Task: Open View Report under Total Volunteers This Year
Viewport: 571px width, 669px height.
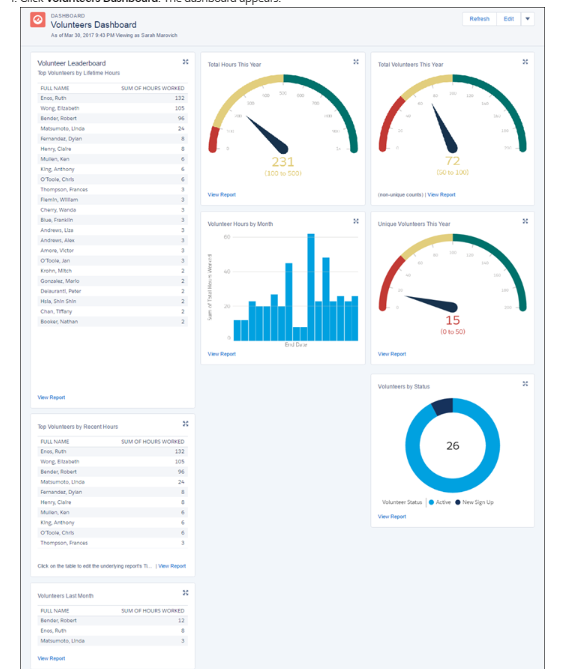Action: pyautogui.click(x=441, y=195)
